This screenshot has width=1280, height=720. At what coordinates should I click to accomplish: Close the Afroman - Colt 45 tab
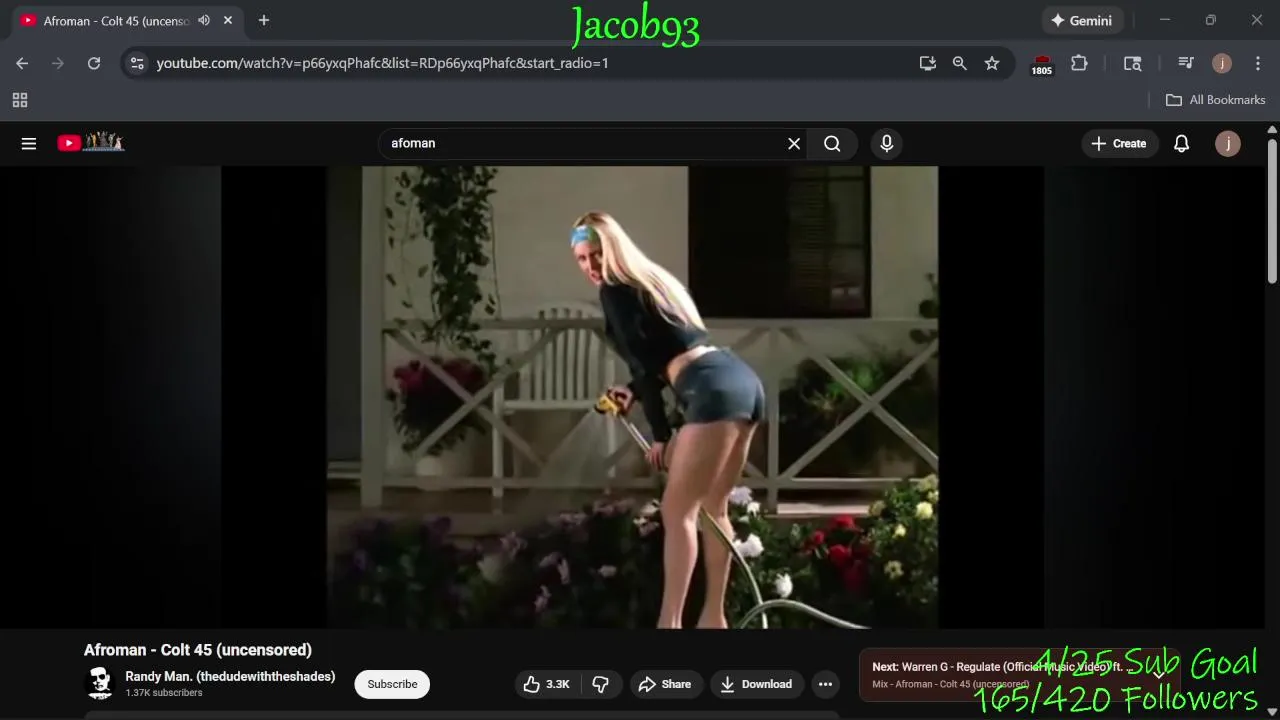[228, 20]
